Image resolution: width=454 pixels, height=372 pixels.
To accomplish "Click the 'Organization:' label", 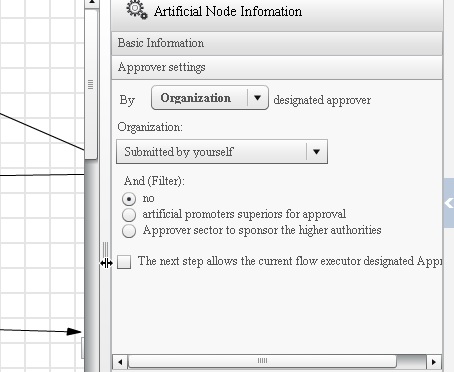I will point(150,127).
